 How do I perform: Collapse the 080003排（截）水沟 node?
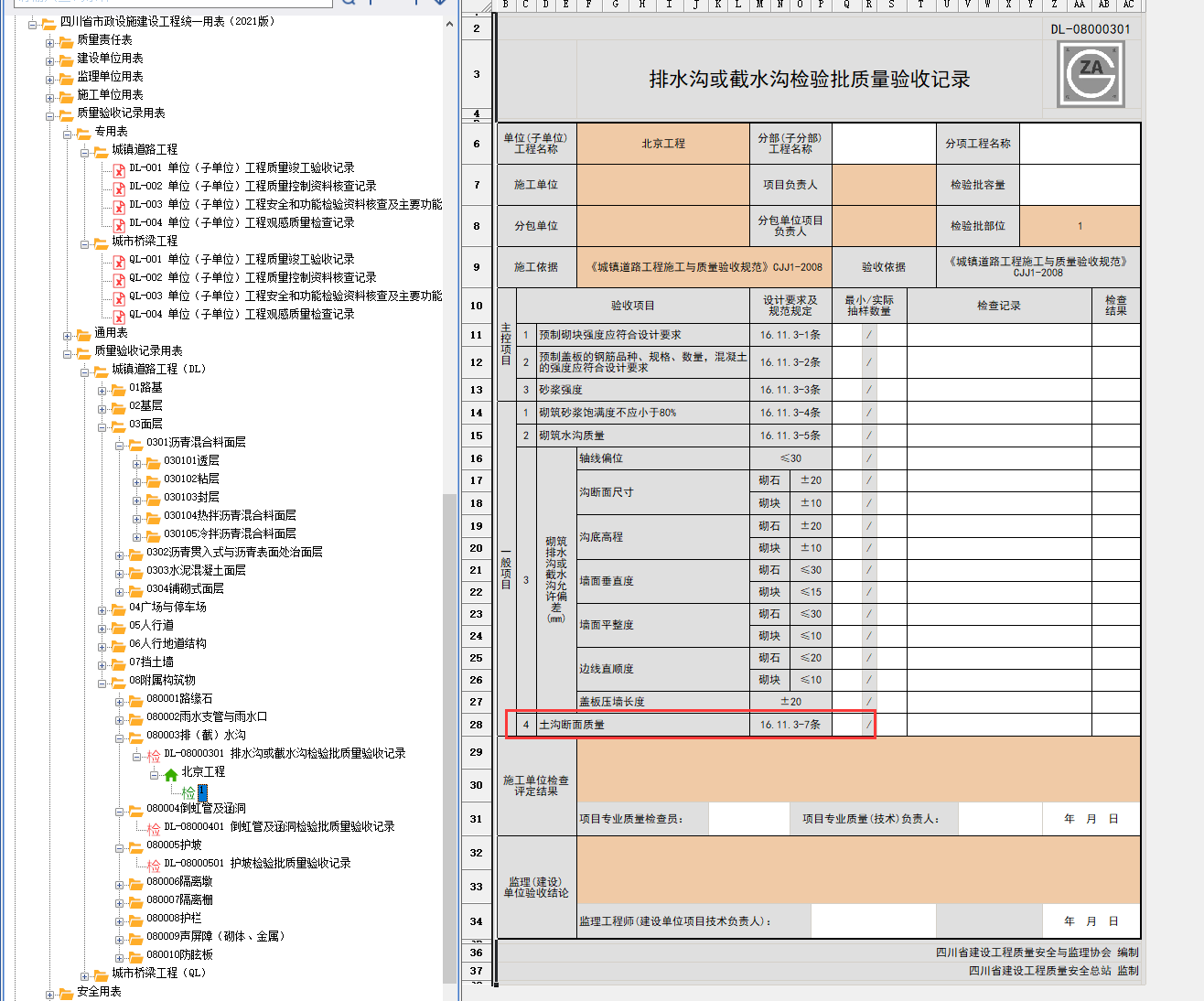[x=120, y=737]
